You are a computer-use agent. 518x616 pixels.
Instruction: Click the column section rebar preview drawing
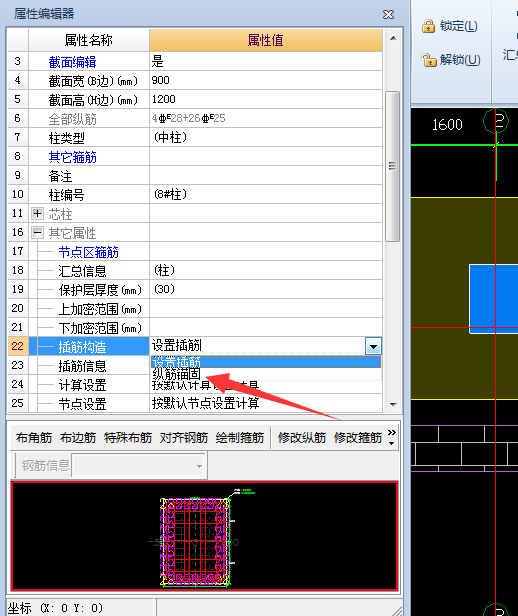coord(204,536)
